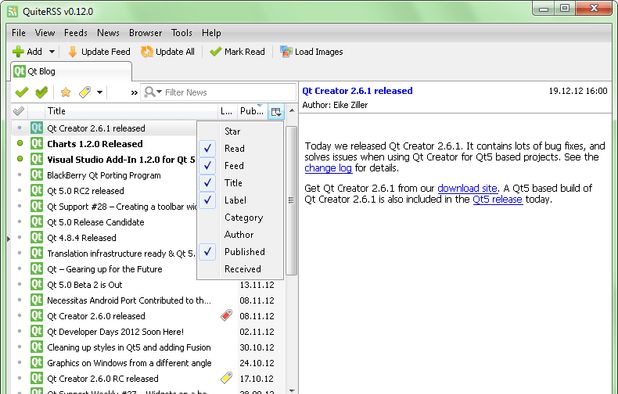Select the Qt Blog tab
The width and height of the screenshot is (618, 394).
coord(71,71)
